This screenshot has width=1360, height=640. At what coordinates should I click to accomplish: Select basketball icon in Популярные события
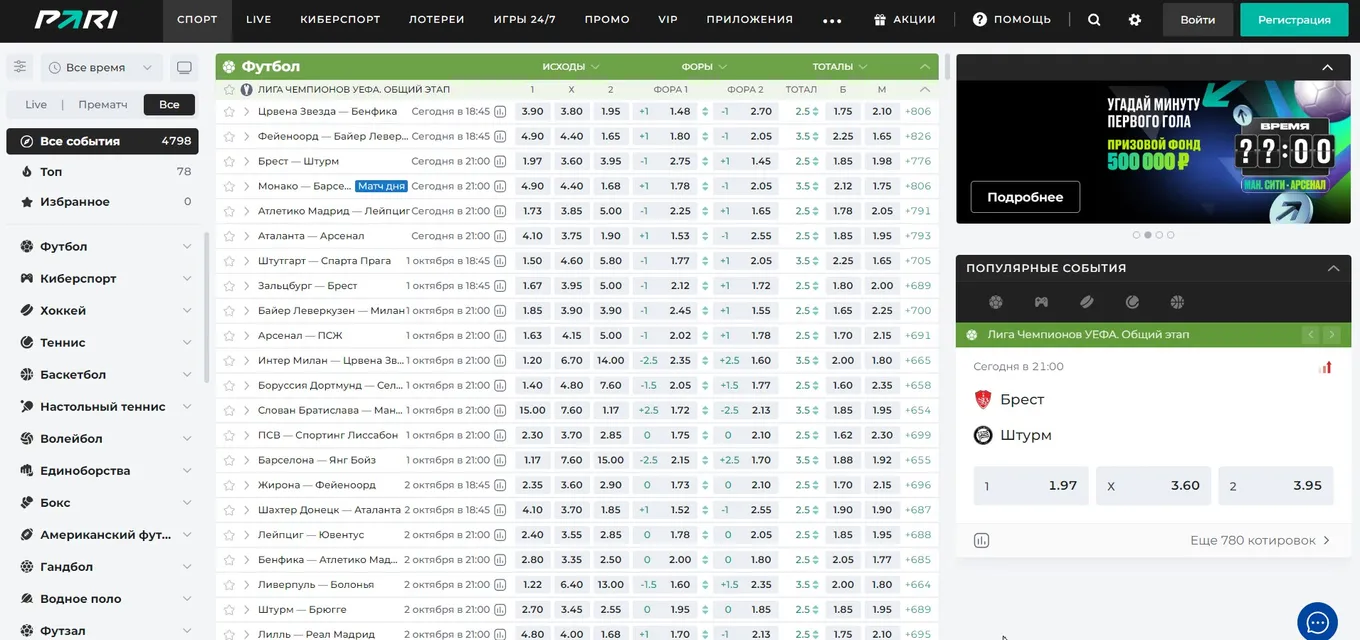tap(1177, 302)
